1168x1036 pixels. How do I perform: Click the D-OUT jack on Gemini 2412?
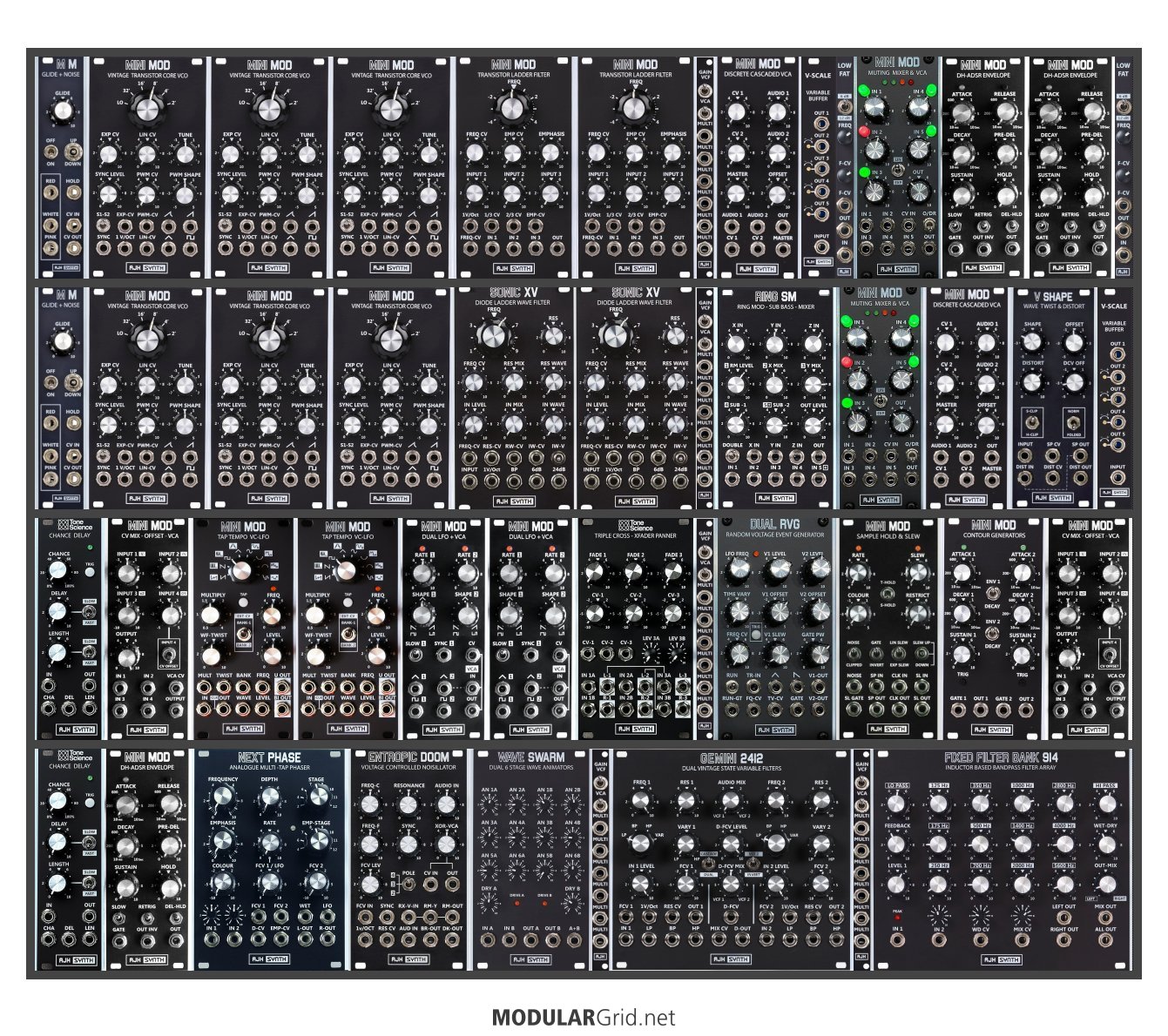coord(742,939)
